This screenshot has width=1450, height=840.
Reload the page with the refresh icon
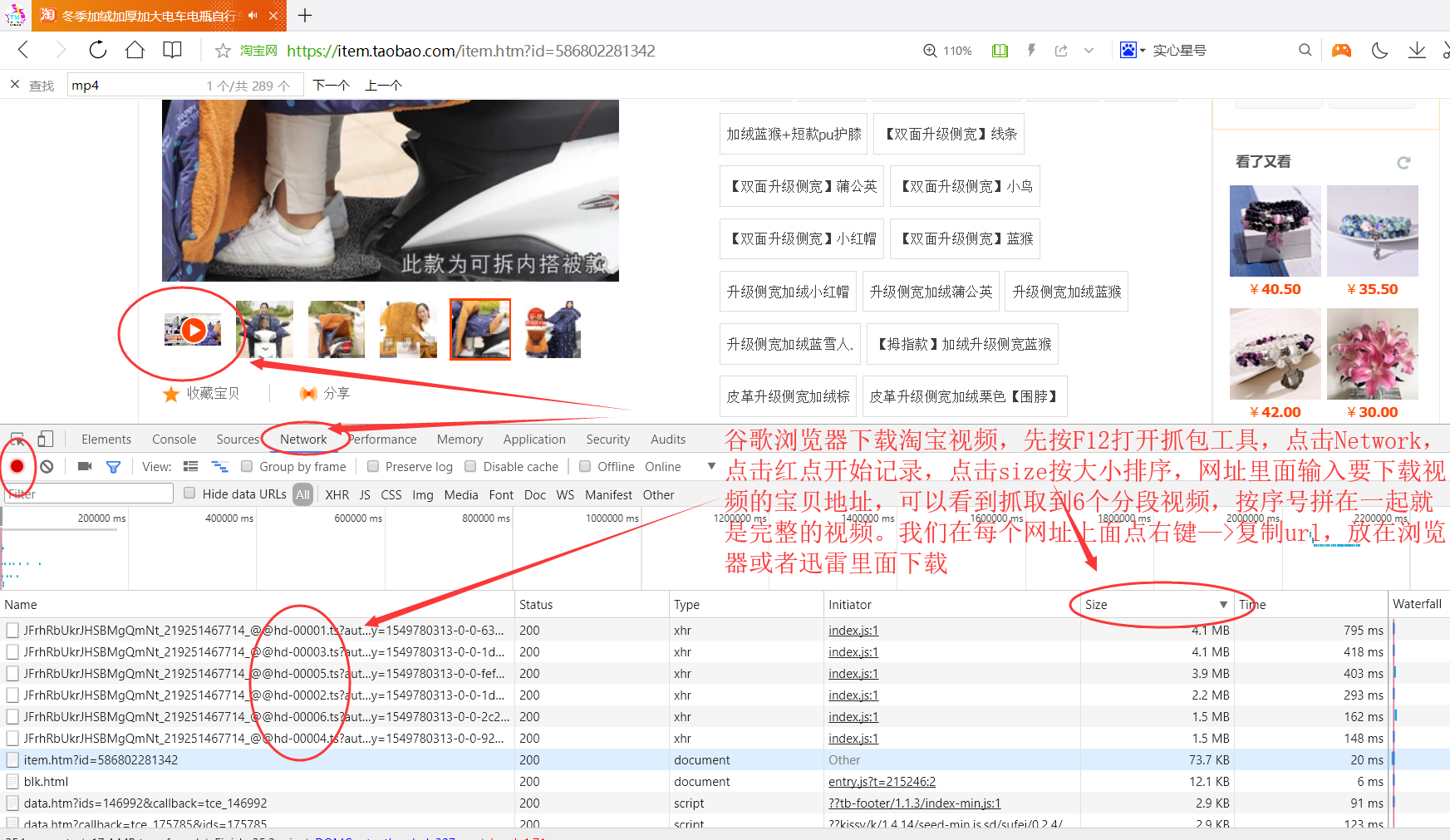pyautogui.click(x=98, y=51)
